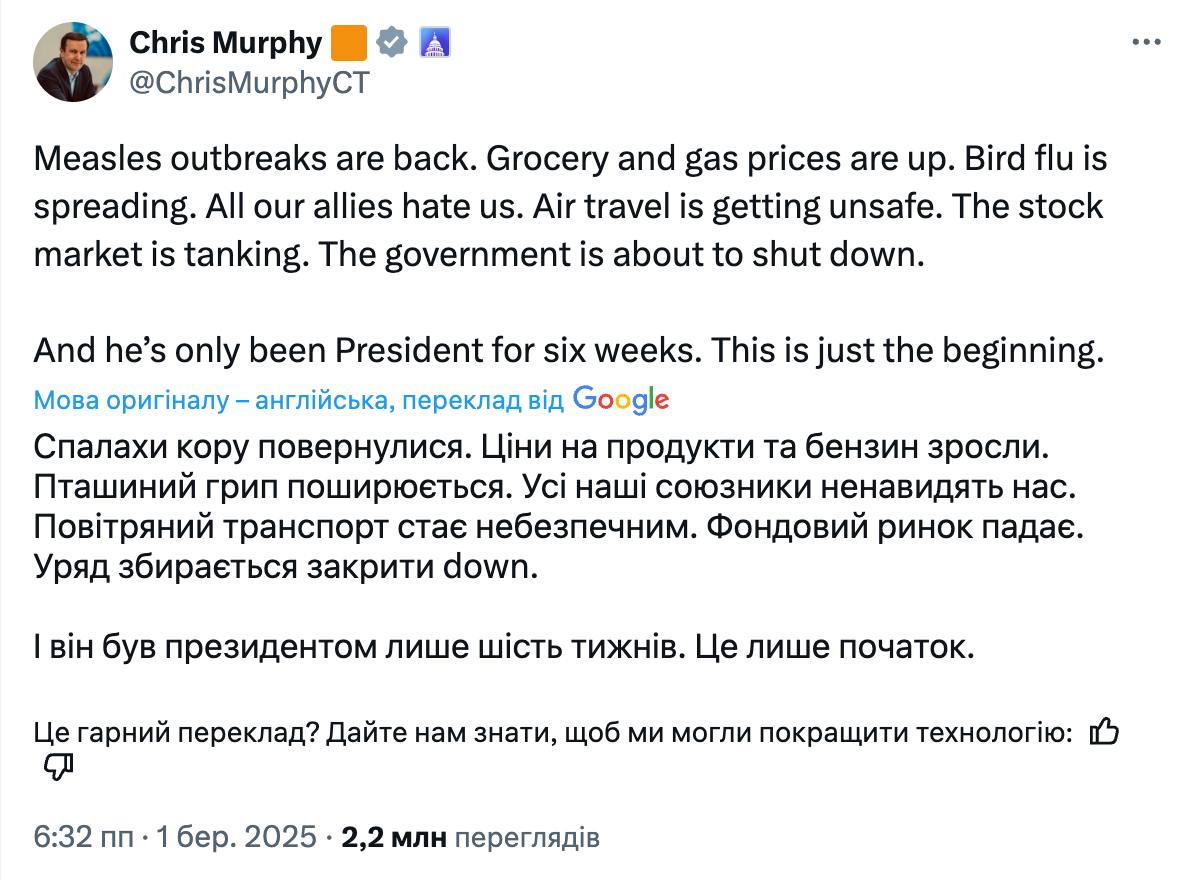Rate translation with thumbs down icon

[x=59, y=767]
